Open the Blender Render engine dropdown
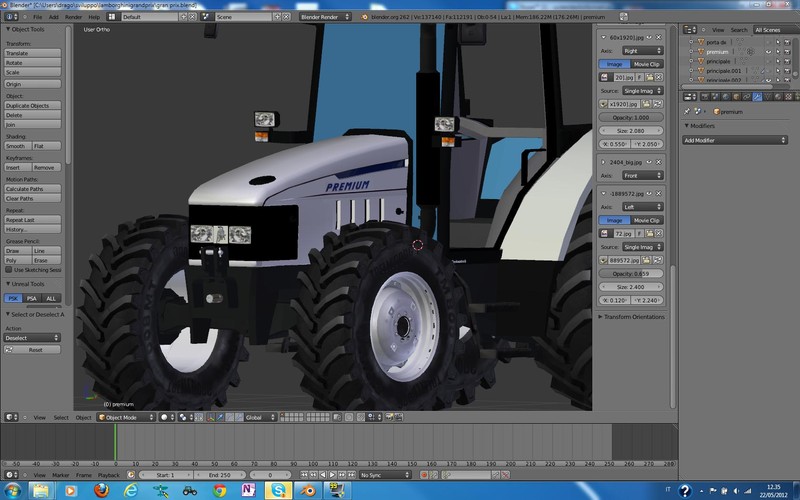The height and width of the screenshot is (500, 800). pyautogui.click(x=324, y=16)
